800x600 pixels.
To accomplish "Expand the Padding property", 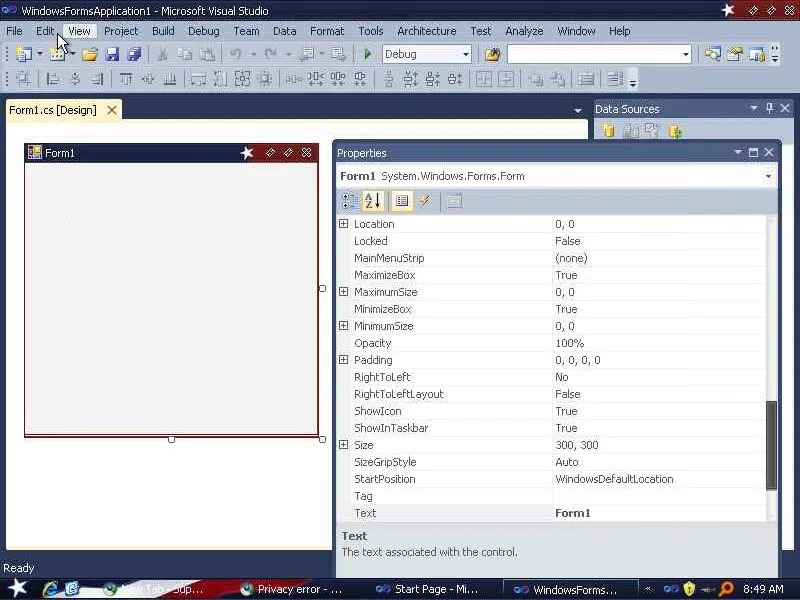I will [344, 360].
